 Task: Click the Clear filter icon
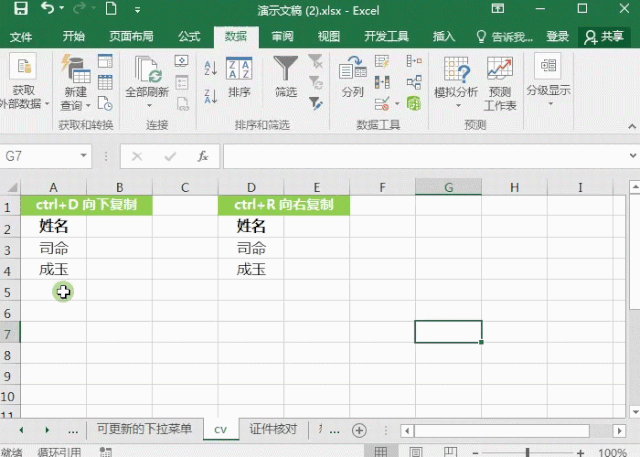316,61
